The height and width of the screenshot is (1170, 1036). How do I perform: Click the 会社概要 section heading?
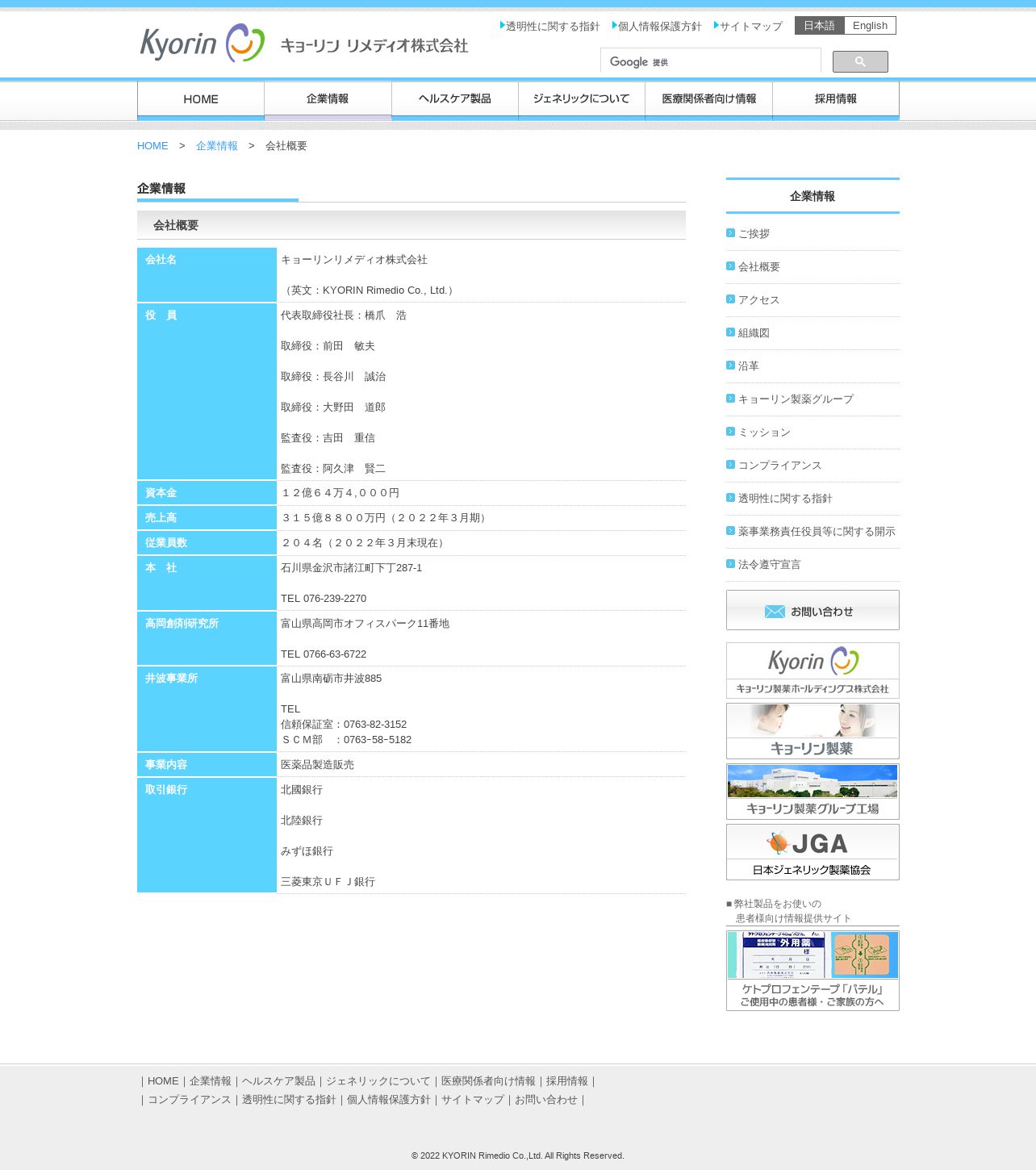point(176,225)
